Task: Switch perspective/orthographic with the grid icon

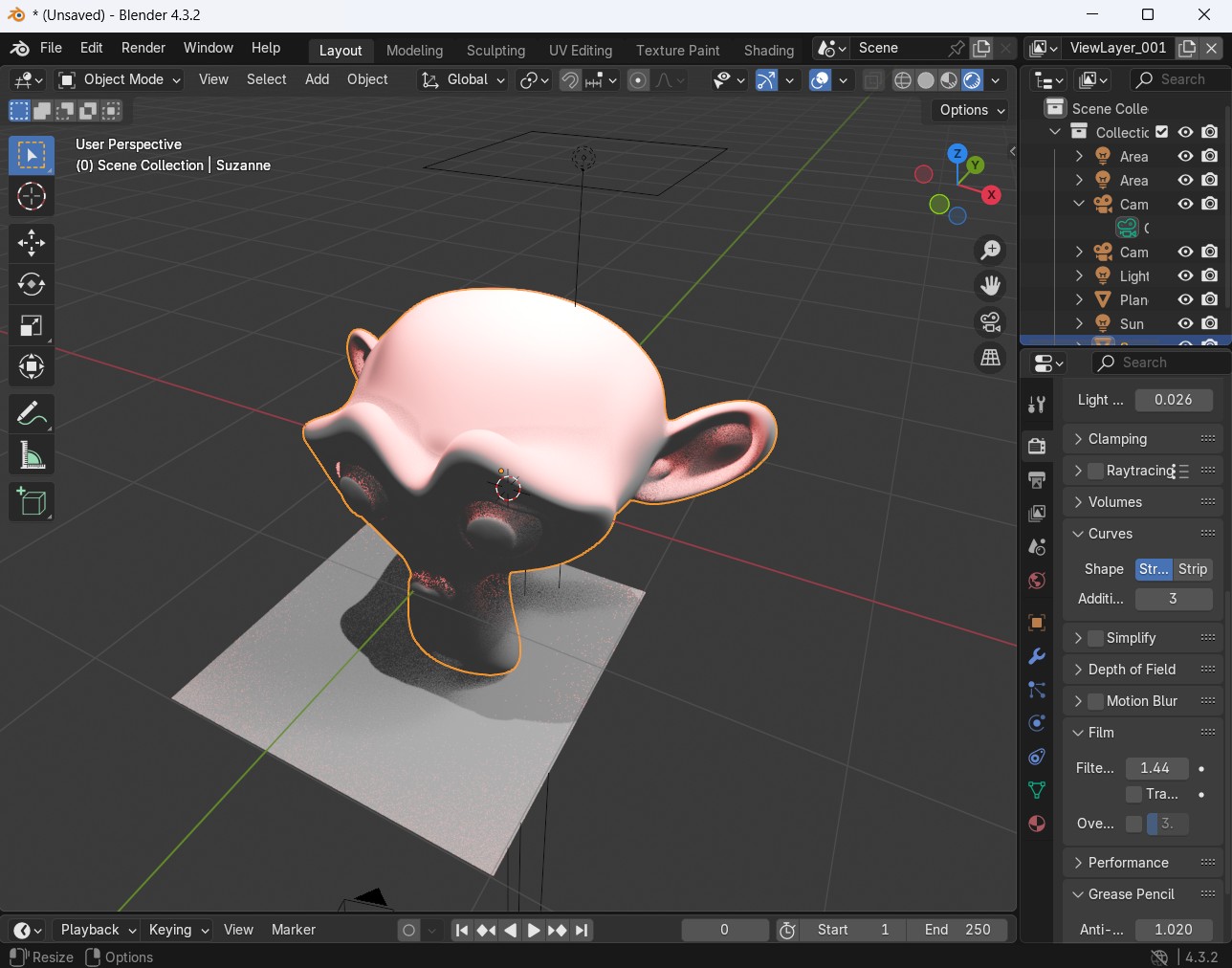Action: (x=991, y=358)
